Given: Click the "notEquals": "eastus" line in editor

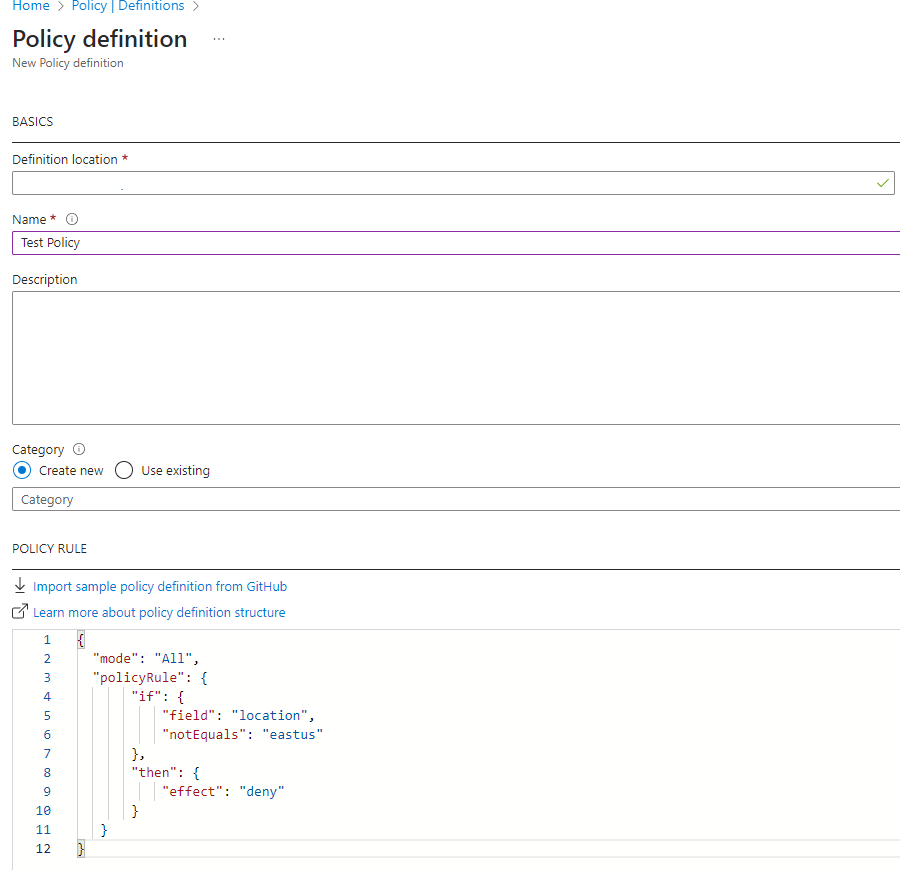Looking at the screenshot, I should pyautogui.click(x=243, y=735).
